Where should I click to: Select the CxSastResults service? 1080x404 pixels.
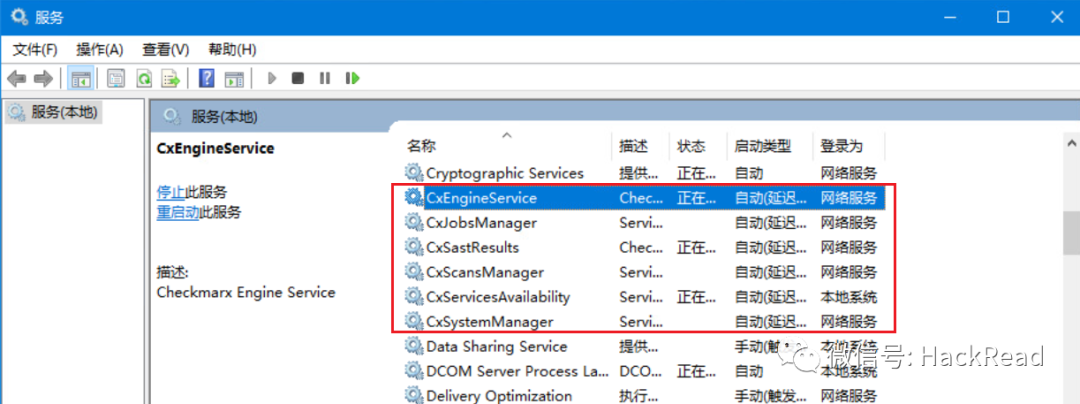[x=644, y=247]
